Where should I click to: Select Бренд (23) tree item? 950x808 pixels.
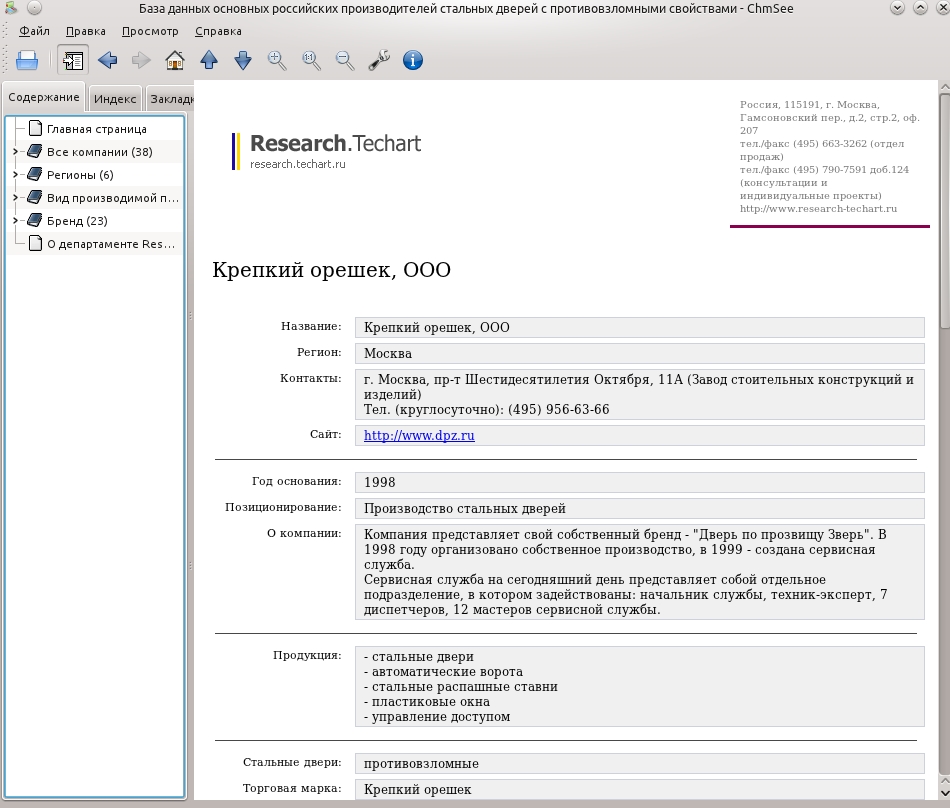point(78,221)
